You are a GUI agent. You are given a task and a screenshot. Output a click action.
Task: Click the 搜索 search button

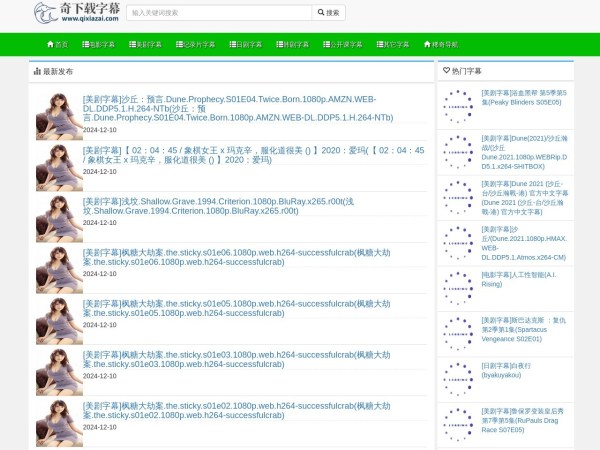[x=329, y=13]
